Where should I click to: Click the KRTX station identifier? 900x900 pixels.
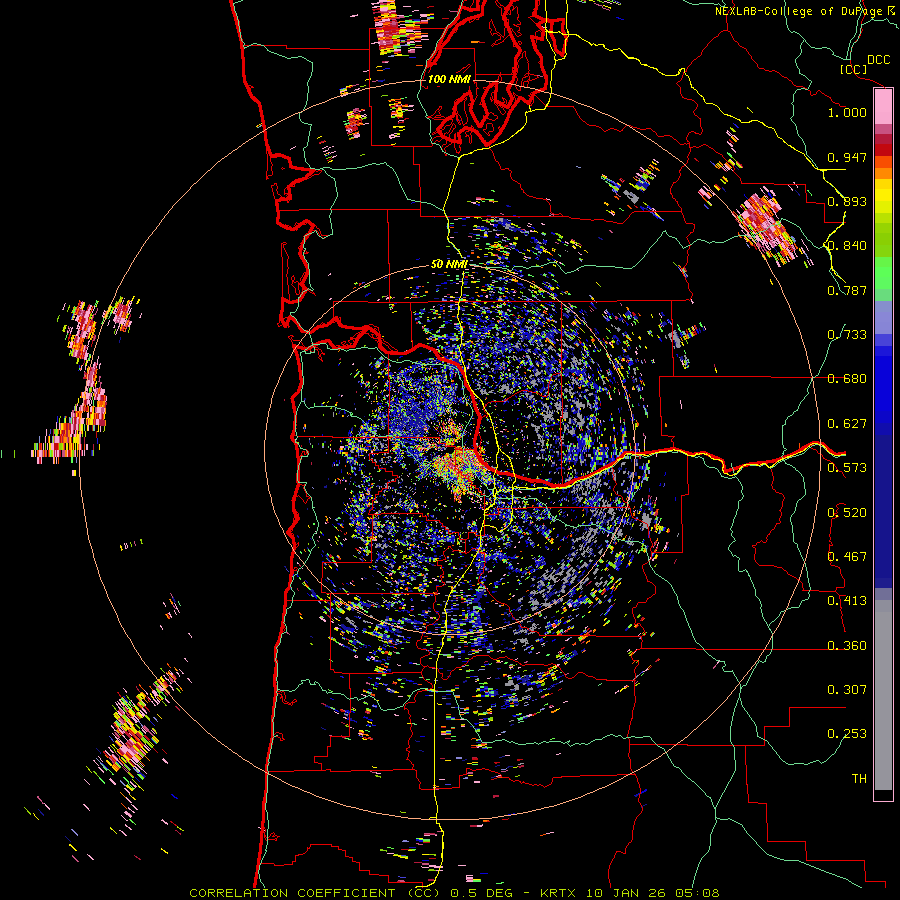[x=560, y=893]
